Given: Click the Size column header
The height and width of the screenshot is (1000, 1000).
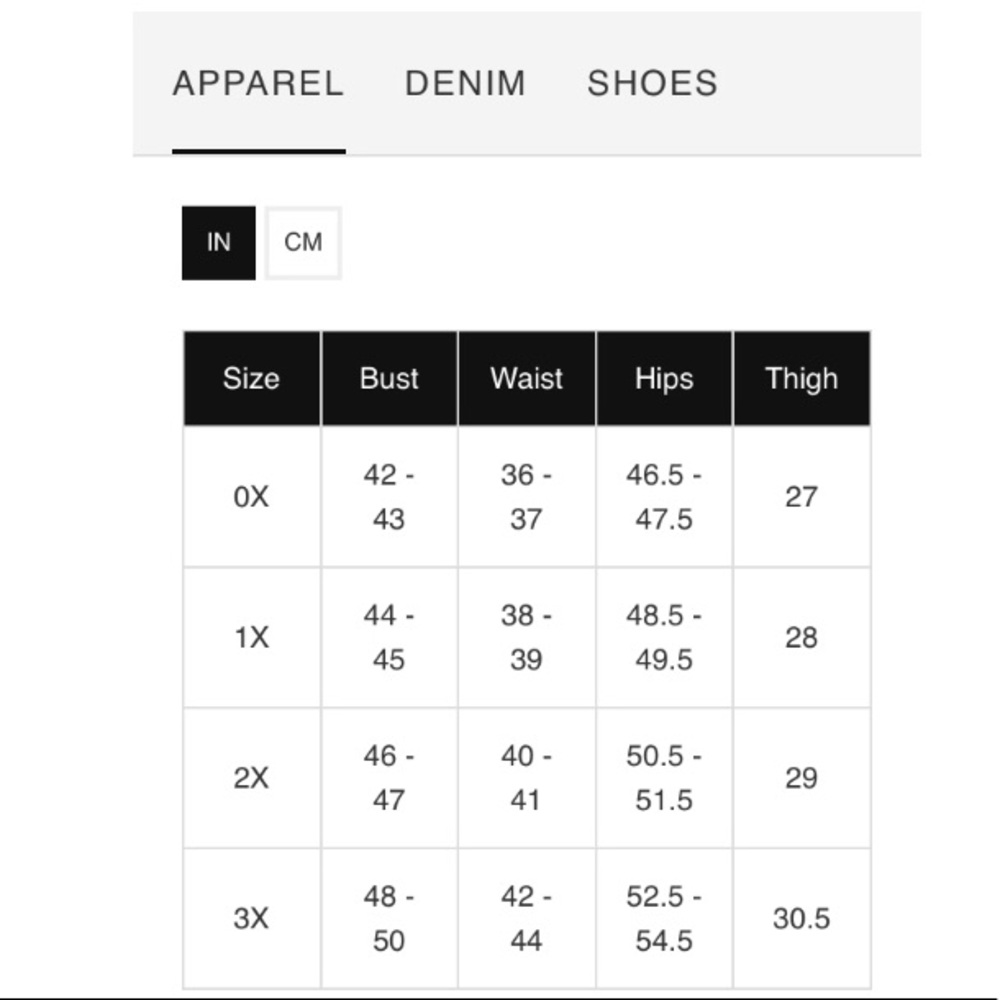Looking at the screenshot, I should pos(252,378).
